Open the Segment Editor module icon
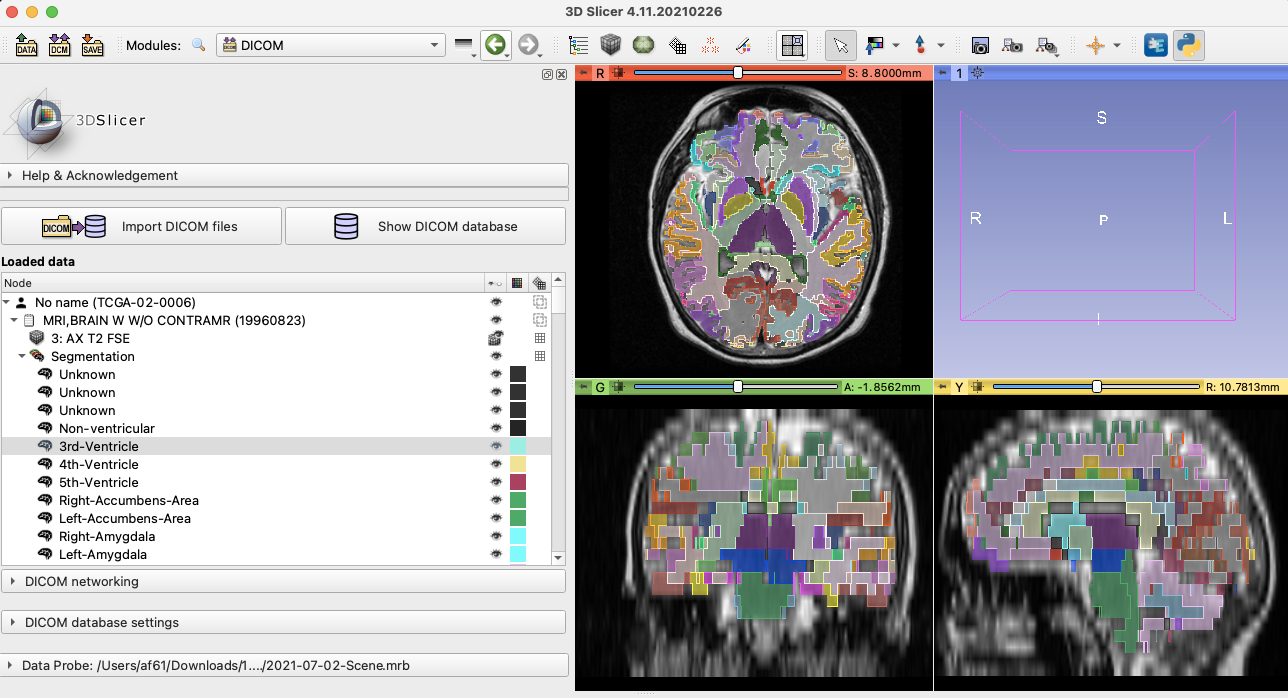Viewport: 1288px width, 698px height. point(742,45)
